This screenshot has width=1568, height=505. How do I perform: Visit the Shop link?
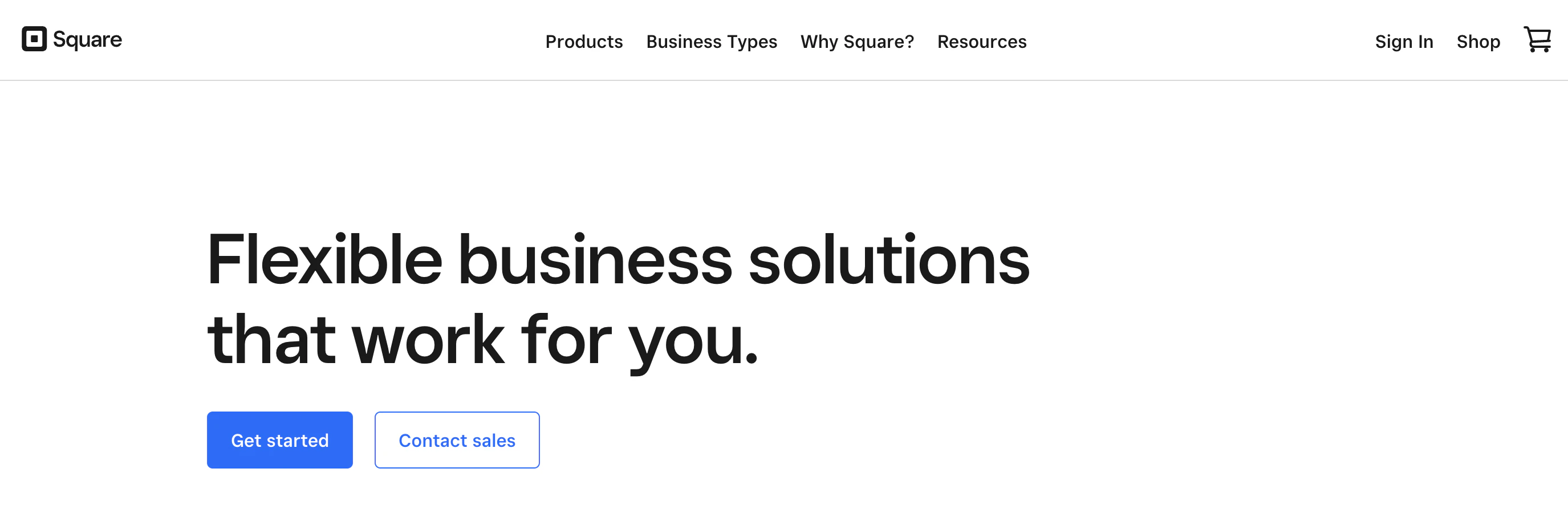[1478, 42]
